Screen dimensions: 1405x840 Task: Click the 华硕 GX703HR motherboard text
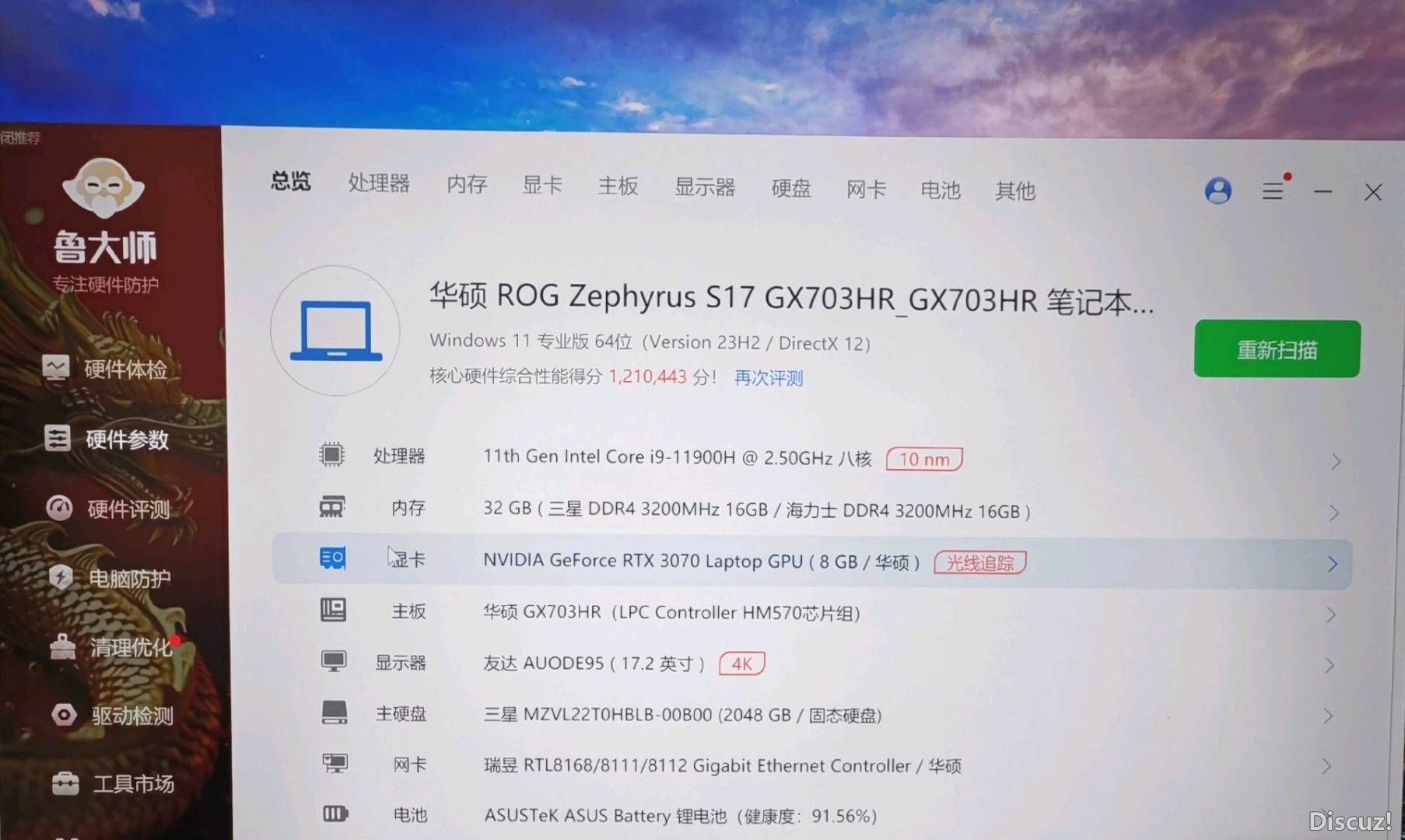click(671, 612)
